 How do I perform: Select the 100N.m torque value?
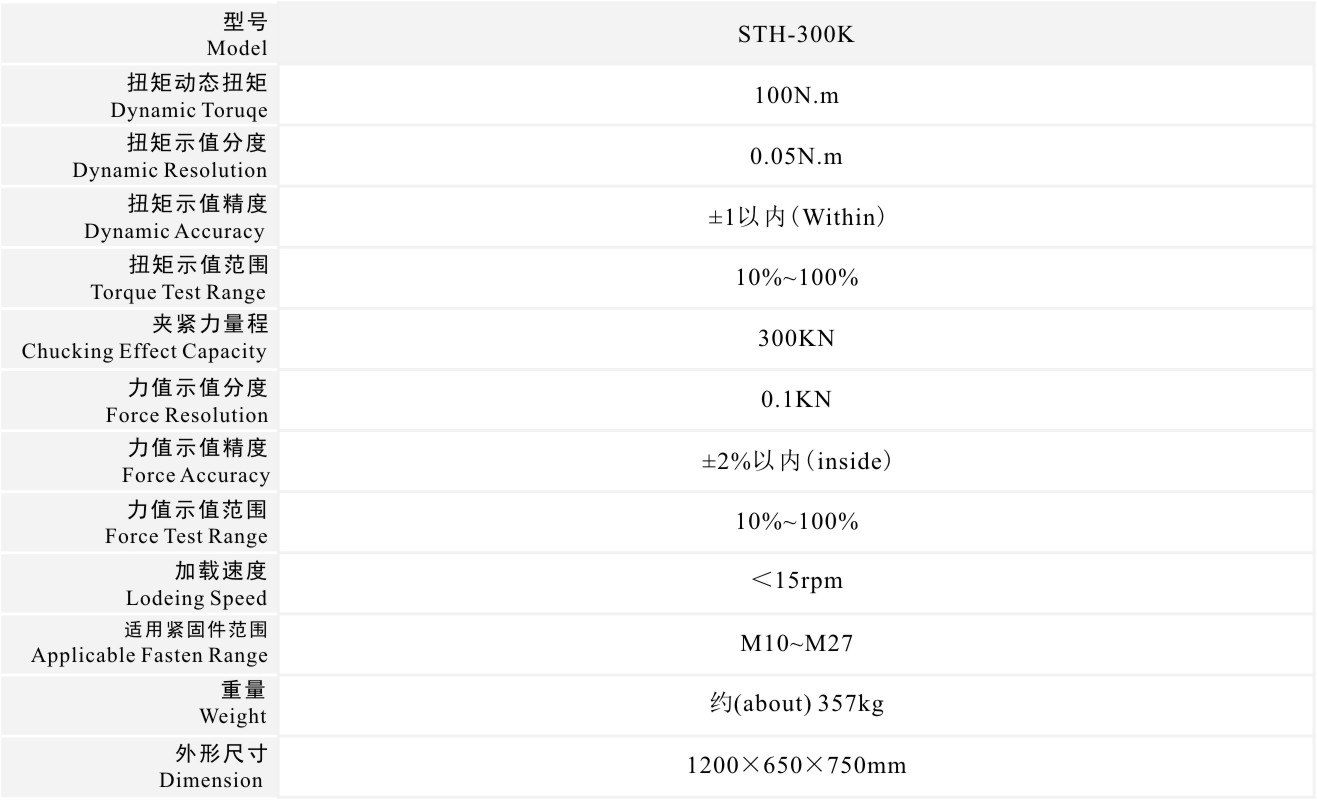tap(795, 97)
